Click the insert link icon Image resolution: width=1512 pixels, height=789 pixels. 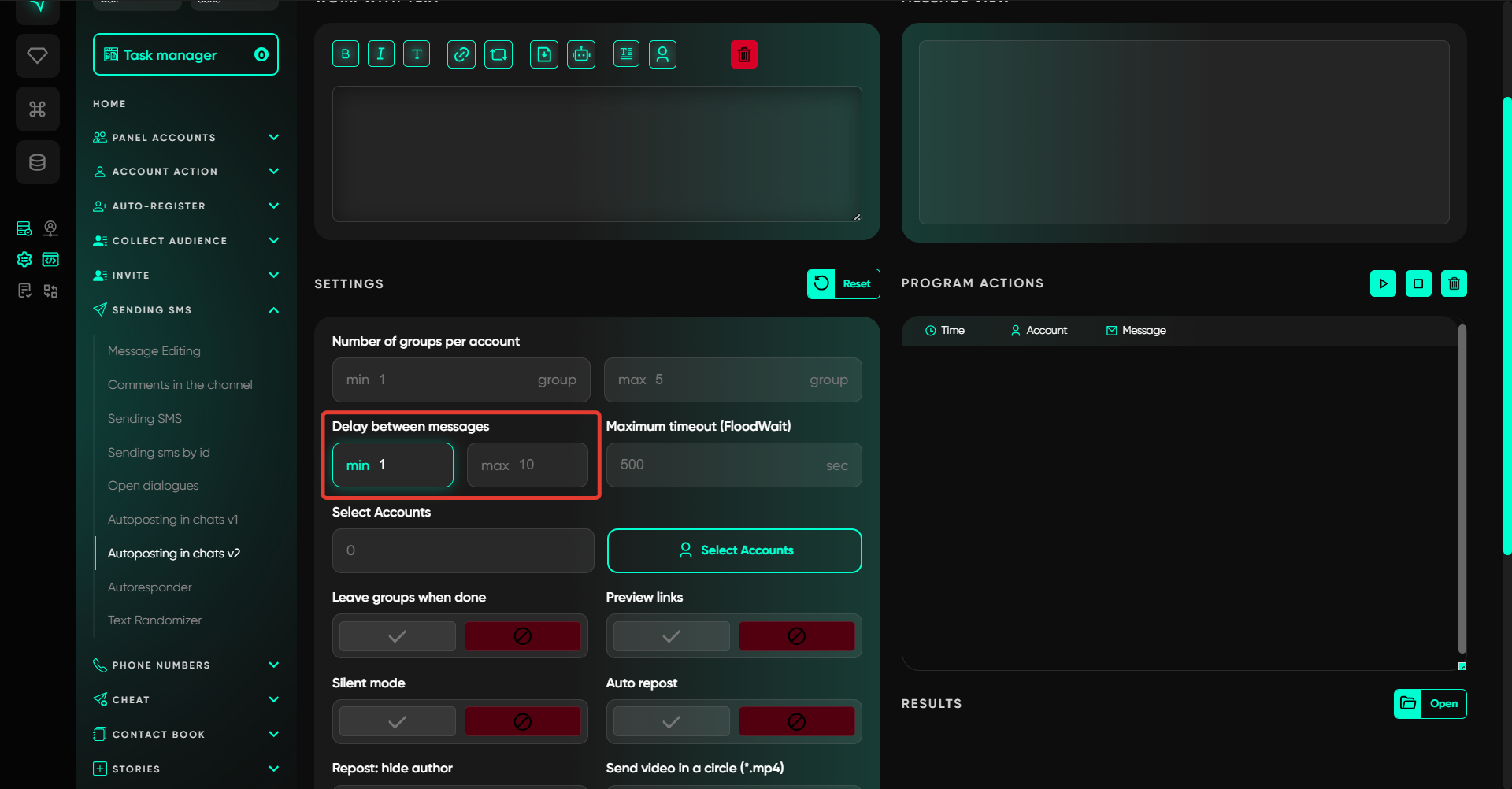[461, 54]
